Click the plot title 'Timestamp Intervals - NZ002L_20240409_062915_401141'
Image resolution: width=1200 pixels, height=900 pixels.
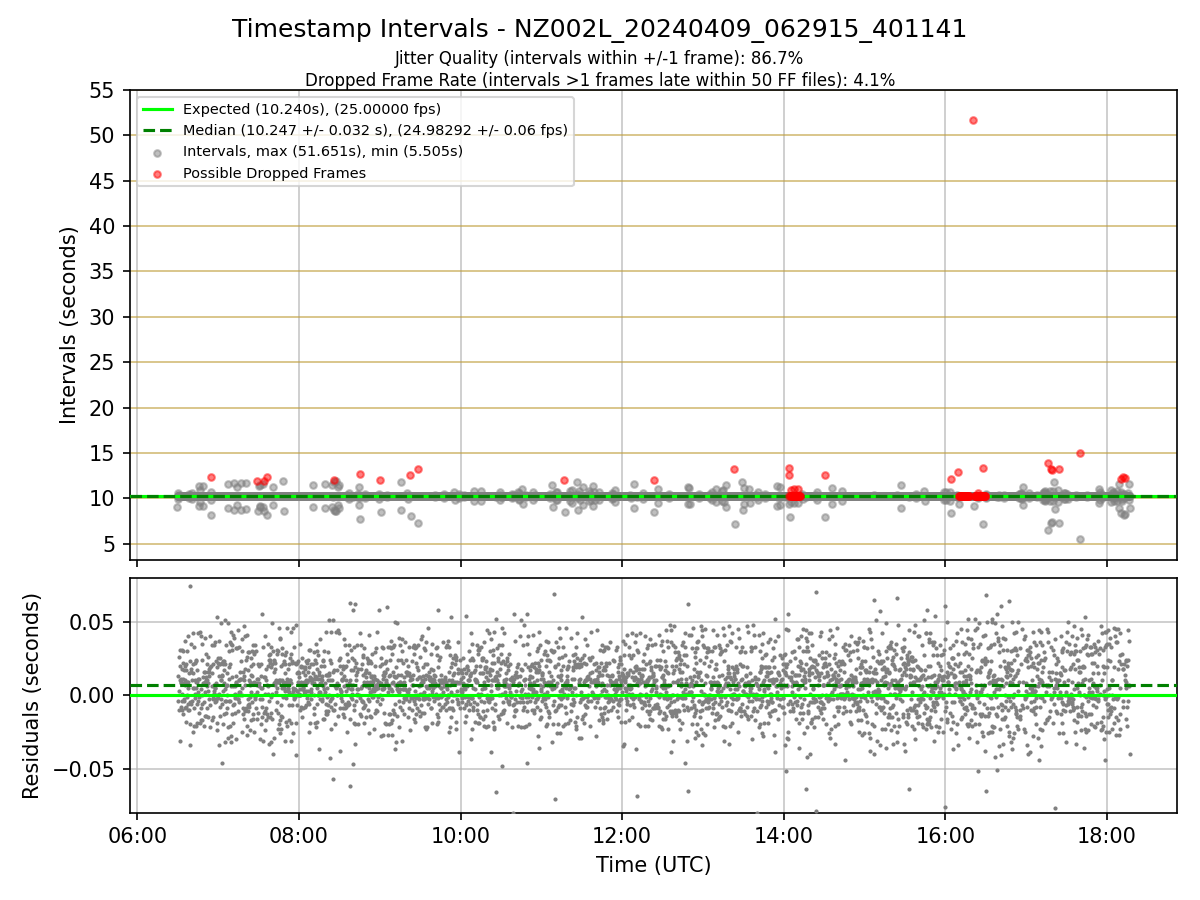coord(599,29)
